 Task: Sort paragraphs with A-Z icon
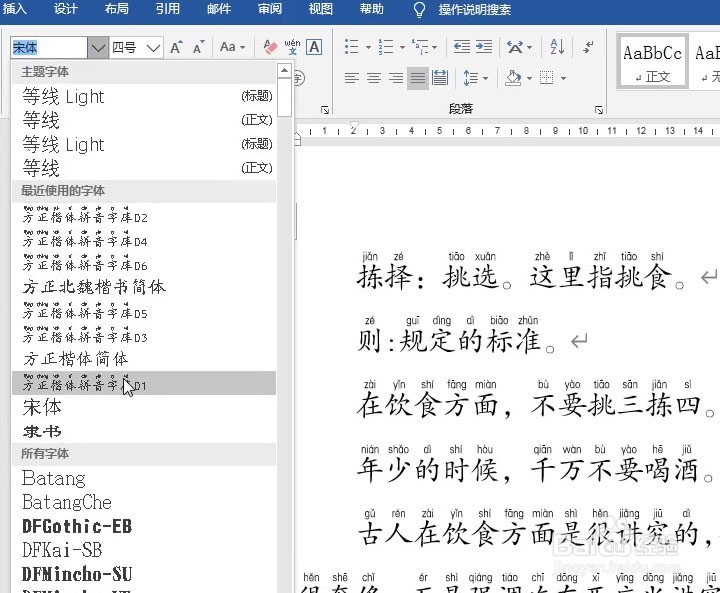(x=557, y=47)
